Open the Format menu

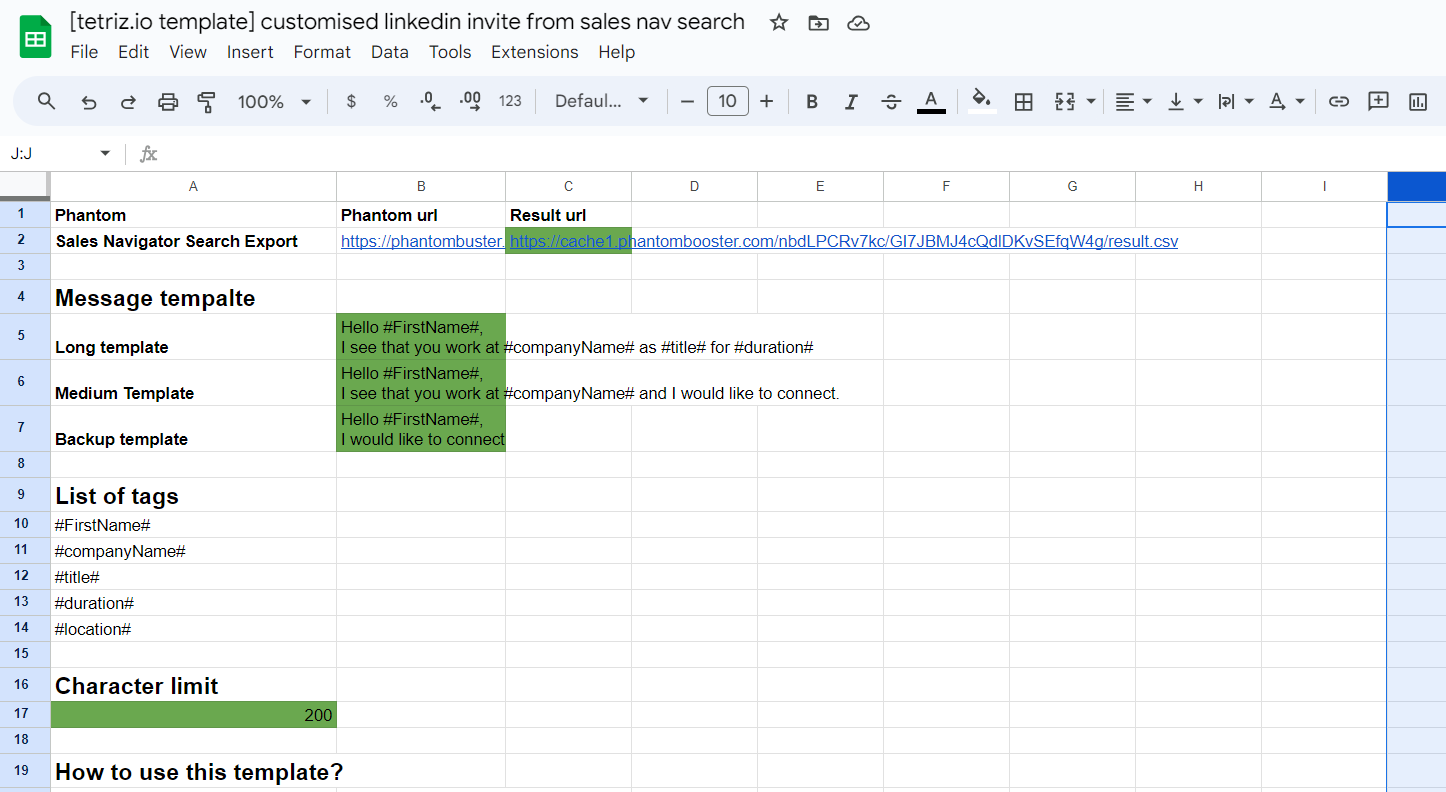[x=322, y=52]
